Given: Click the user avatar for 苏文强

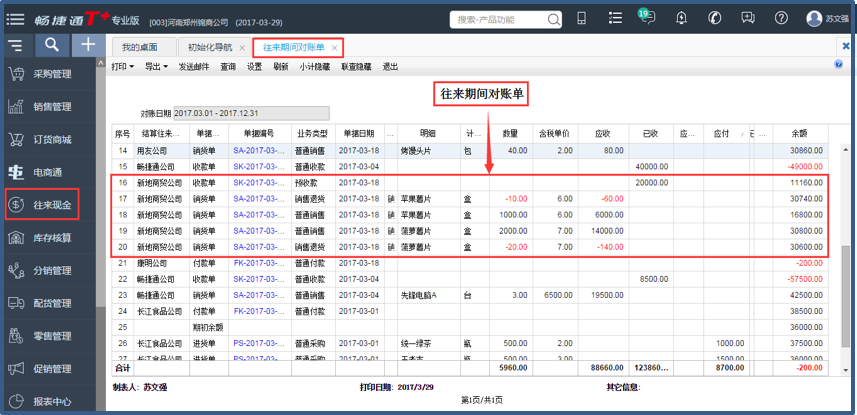Looking at the screenshot, I should point(814,19).
